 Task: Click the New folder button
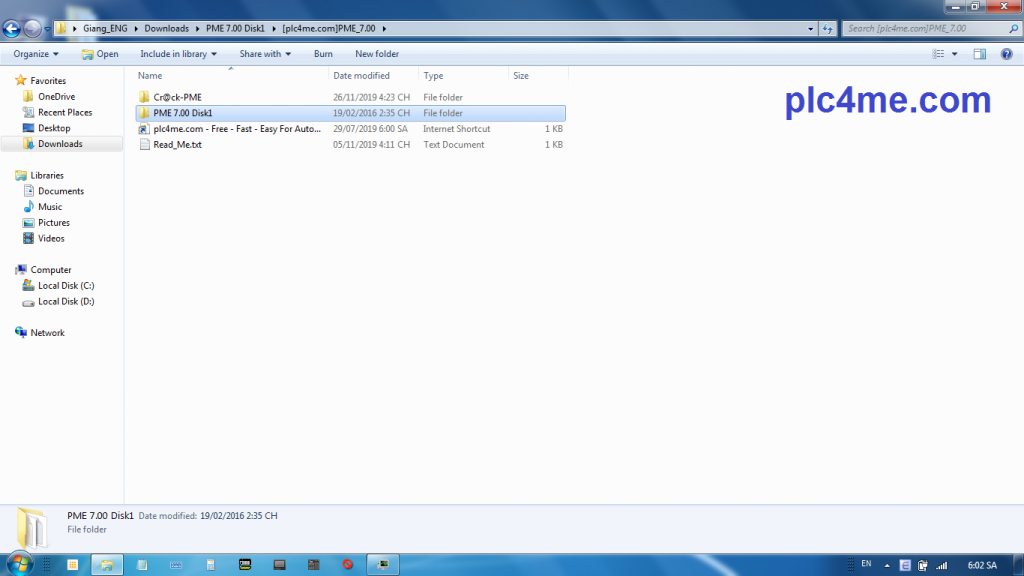coord(377,54)
